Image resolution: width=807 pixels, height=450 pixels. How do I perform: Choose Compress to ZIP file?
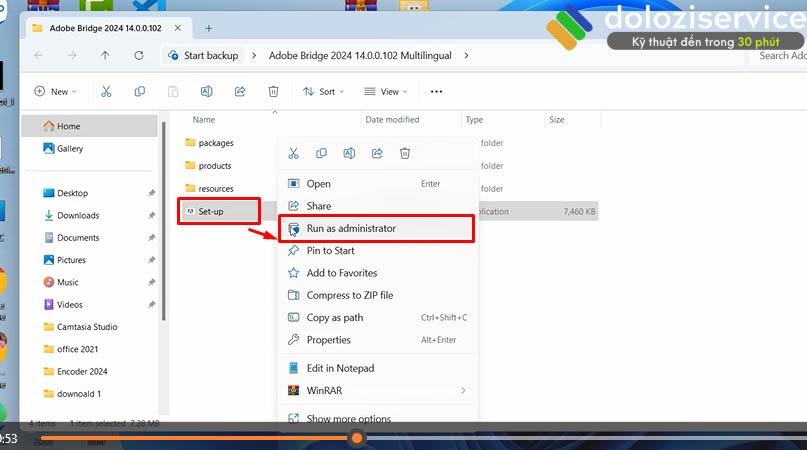(x=349, y=295)
